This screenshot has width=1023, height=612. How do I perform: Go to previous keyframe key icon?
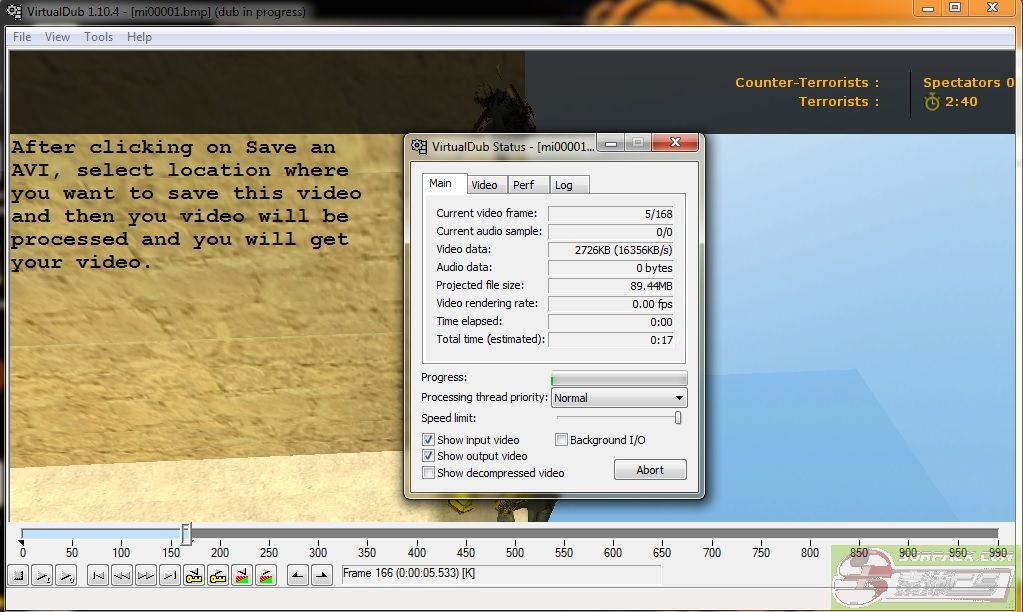[194, 575]
